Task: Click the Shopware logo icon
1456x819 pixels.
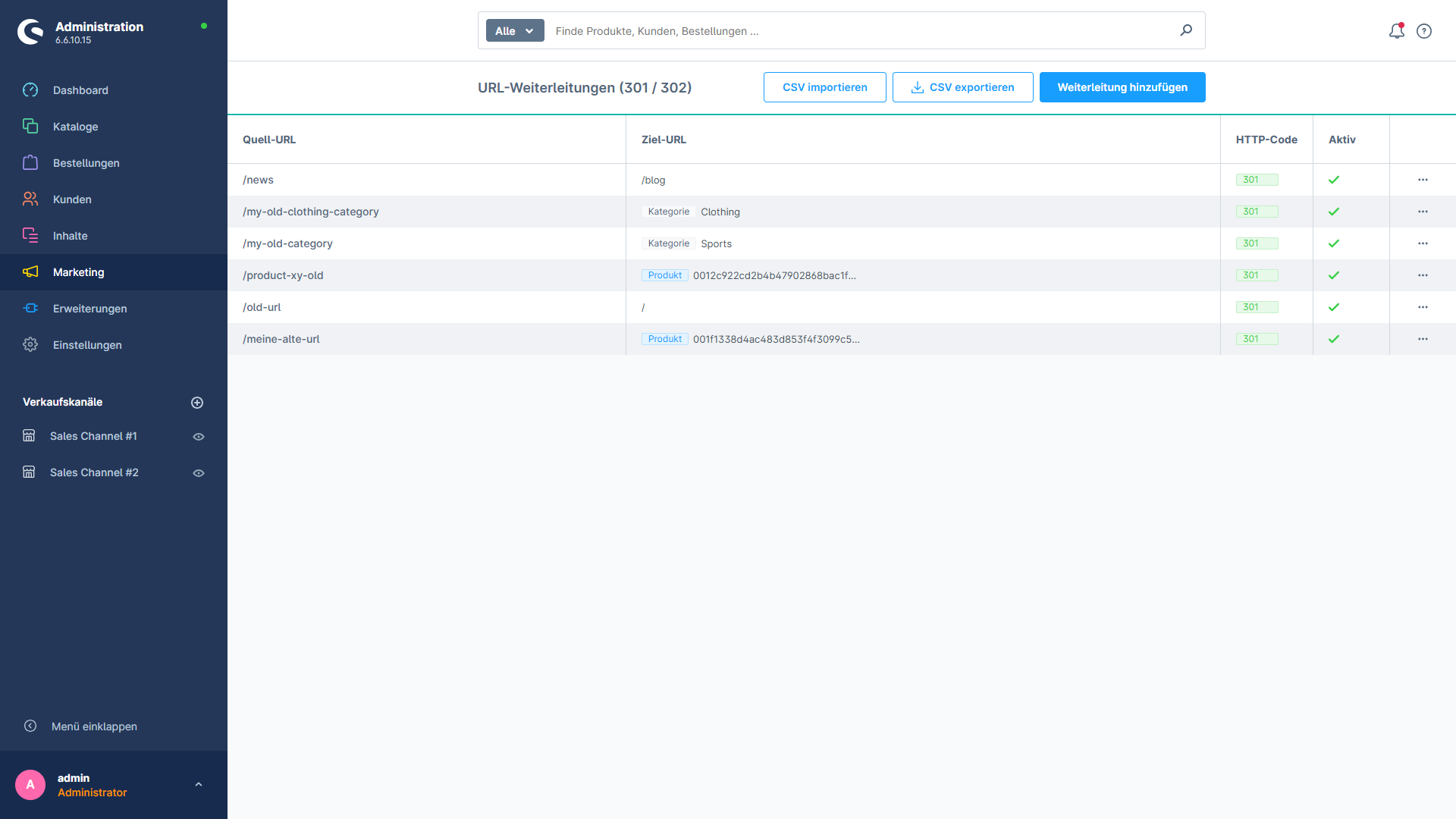Action: (x=30, y=32)
